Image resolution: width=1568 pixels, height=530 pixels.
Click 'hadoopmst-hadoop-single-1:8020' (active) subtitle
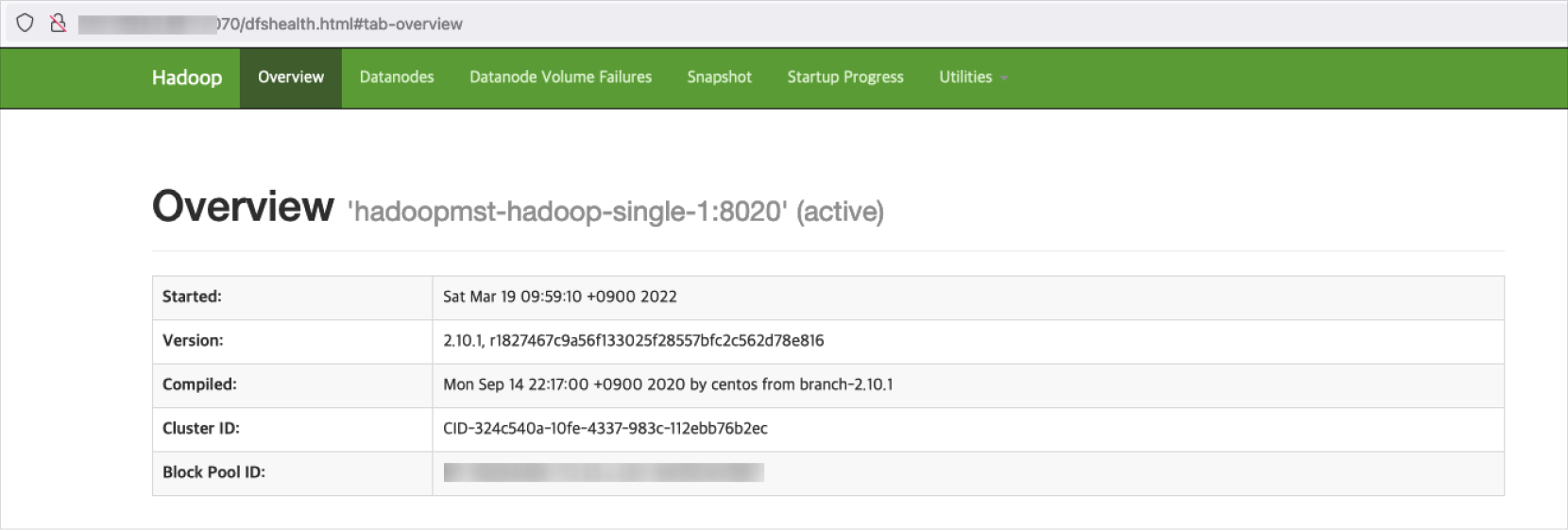click(x=616, y=212)
